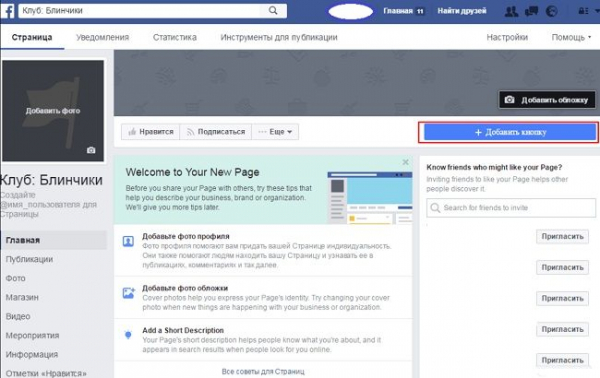Click Все советы для Страницы link
600x378 pixels.
[263, 371]
